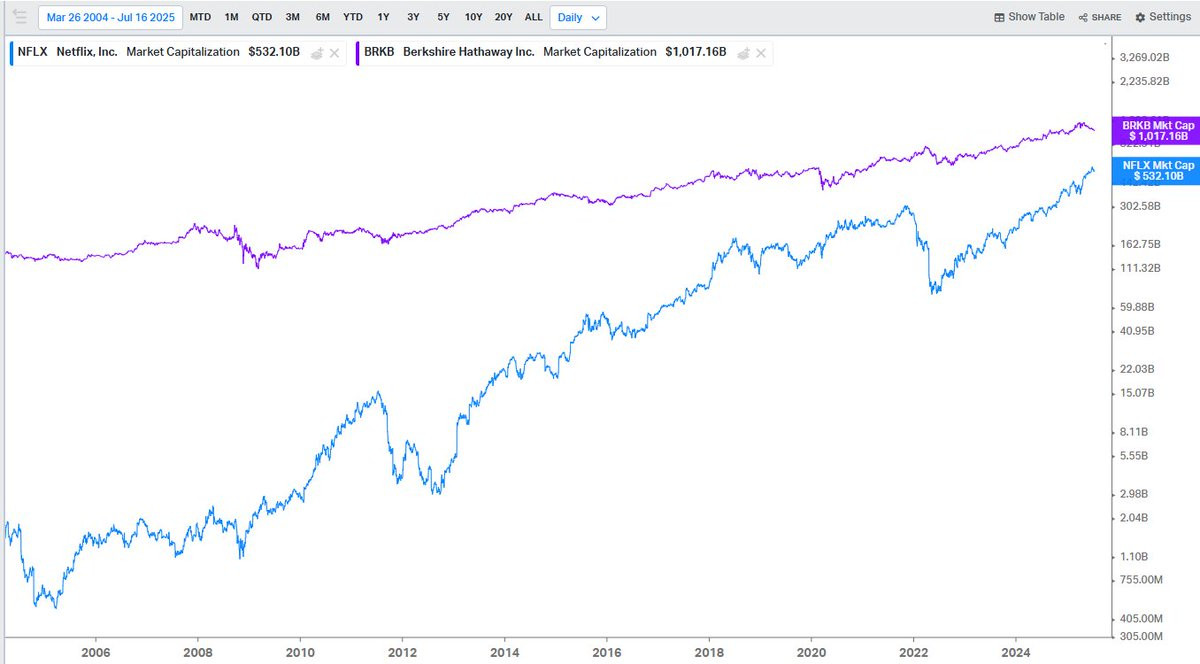The image size is (1200, 664).
Task: Select the 1M time range
Action: pos(232,17)
